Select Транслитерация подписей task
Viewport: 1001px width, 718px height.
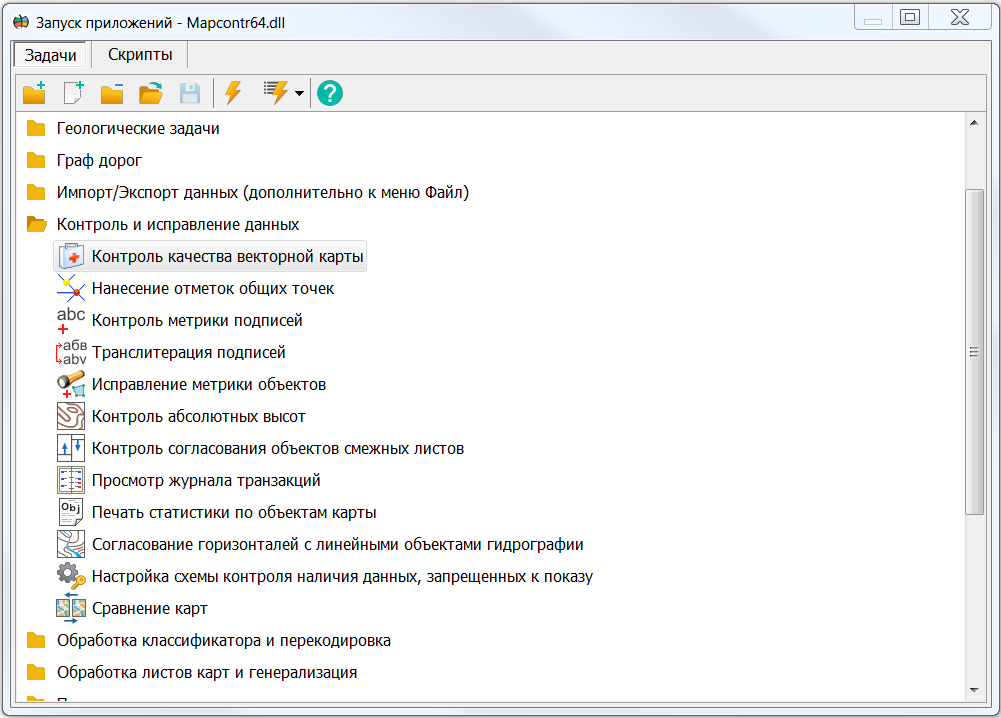point(188,352)
